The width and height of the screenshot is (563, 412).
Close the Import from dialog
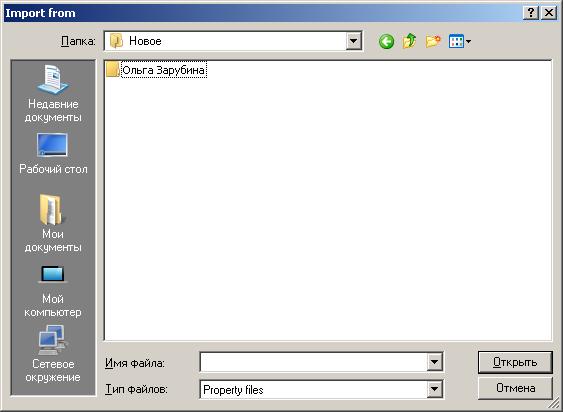(549, 13)
